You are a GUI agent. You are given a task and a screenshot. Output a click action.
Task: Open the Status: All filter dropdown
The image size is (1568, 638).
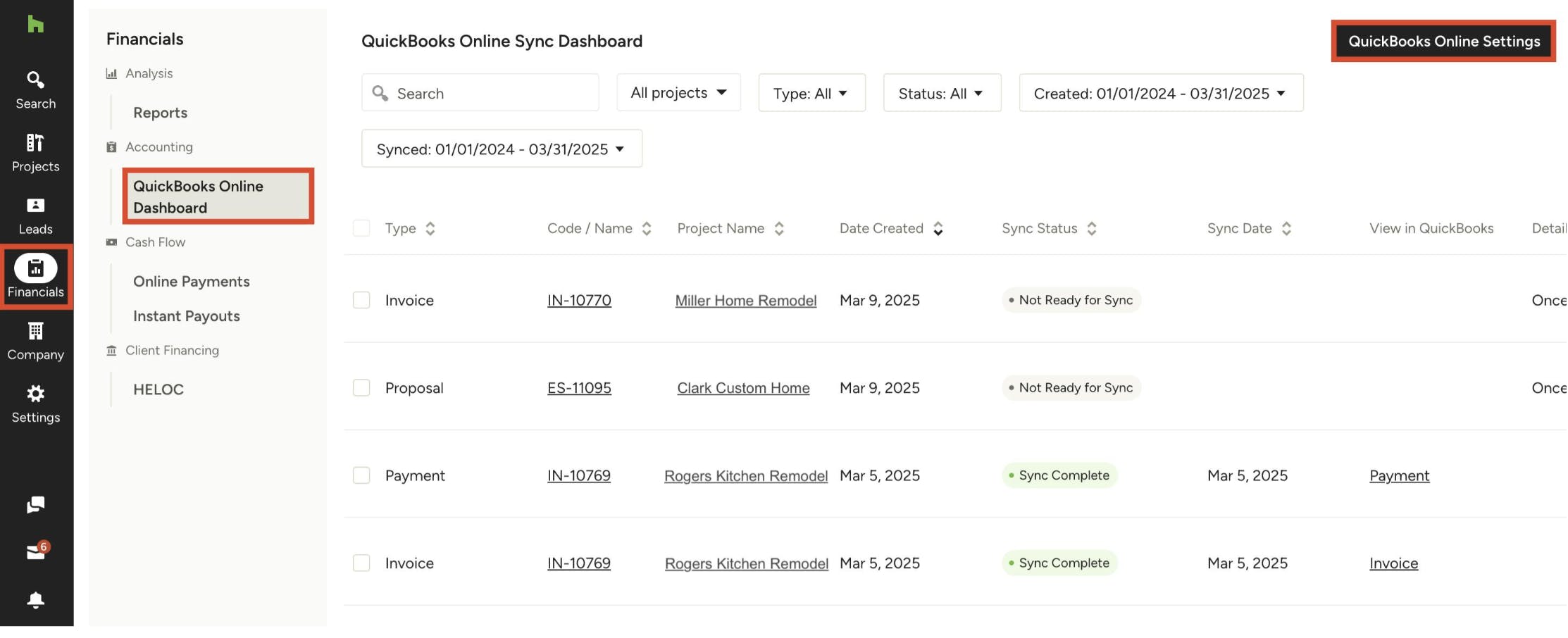941,93
